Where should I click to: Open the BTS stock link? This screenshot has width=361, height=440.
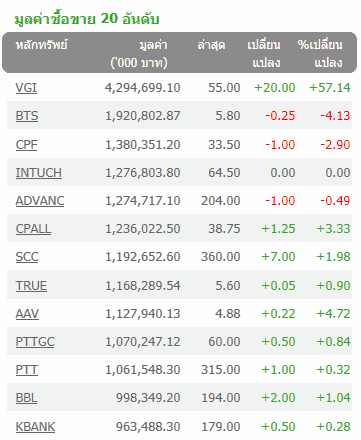point(27,116)
